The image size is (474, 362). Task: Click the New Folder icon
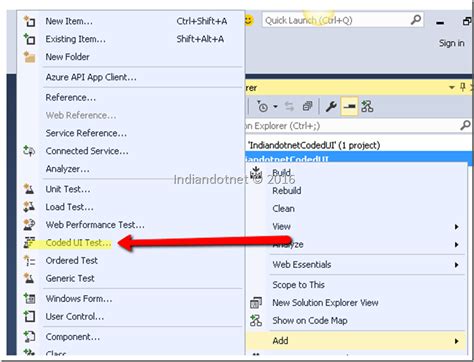pos(29,57)
